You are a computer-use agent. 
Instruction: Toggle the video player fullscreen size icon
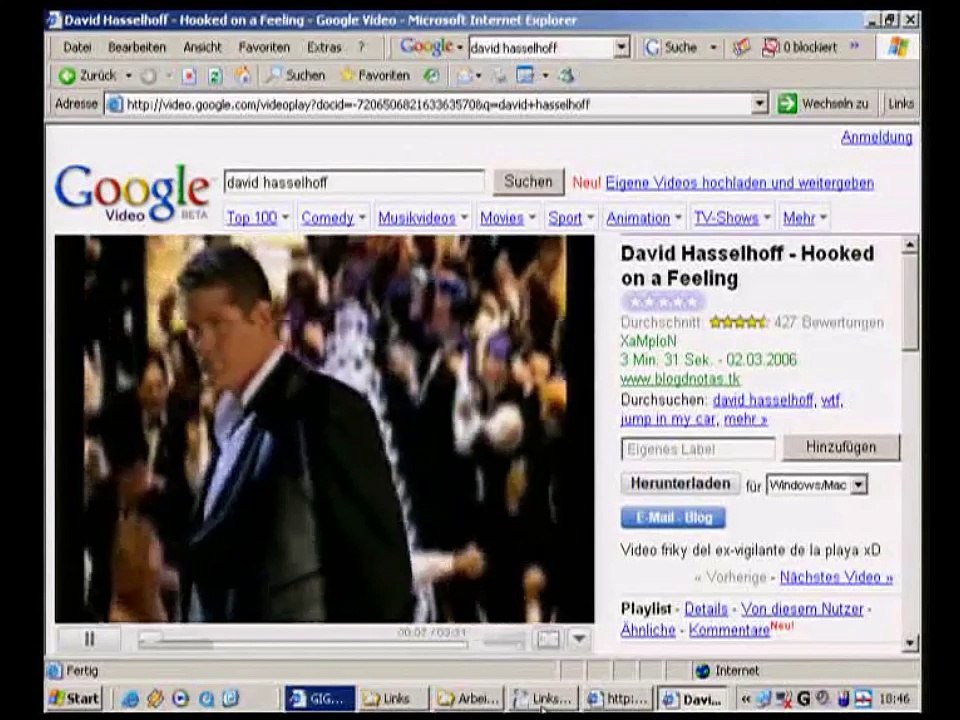click(548, 639)
